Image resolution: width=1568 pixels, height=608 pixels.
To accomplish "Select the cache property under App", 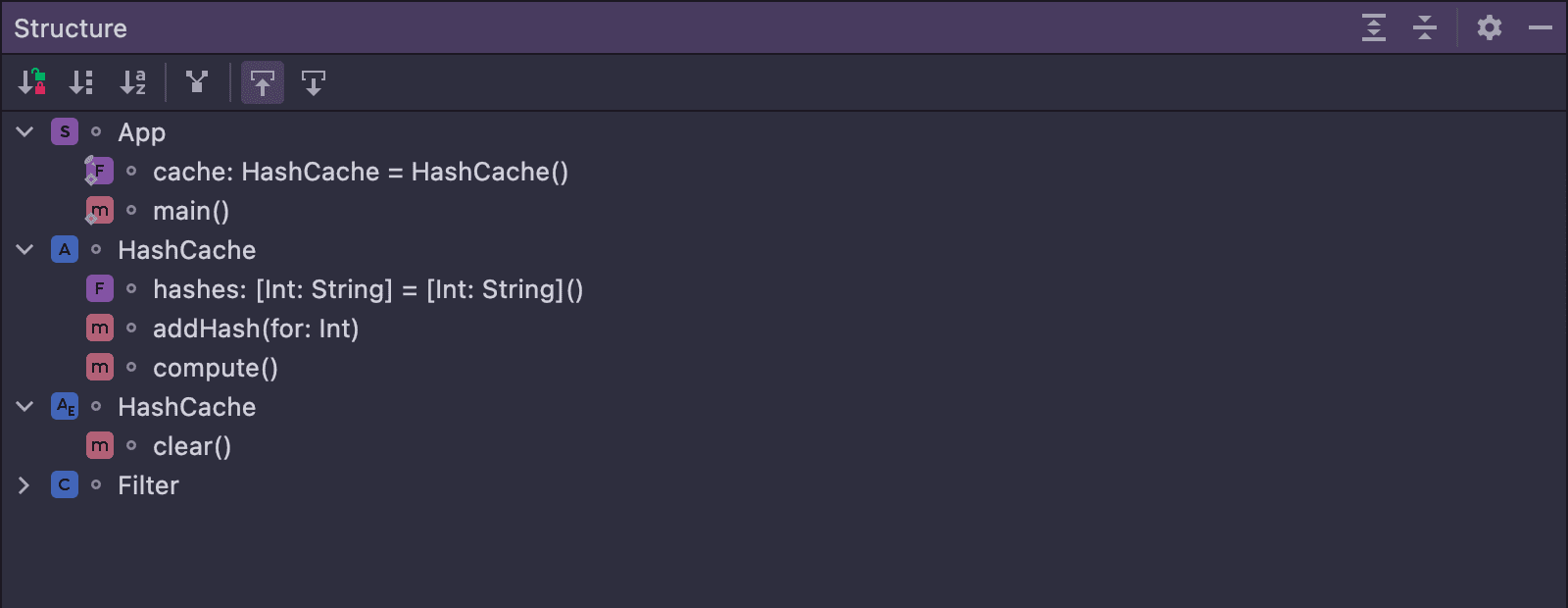I will coord(361,172).
